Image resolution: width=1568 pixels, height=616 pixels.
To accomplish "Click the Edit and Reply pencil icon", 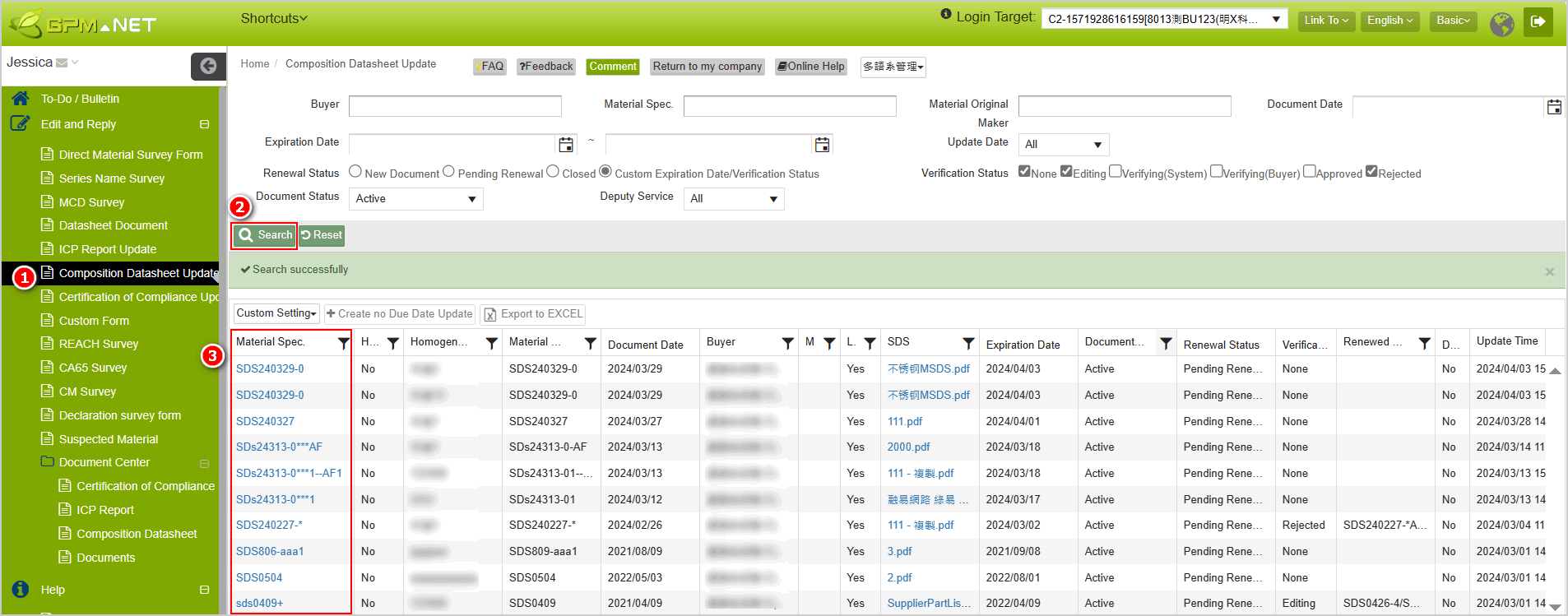I will tap(20, 123).
